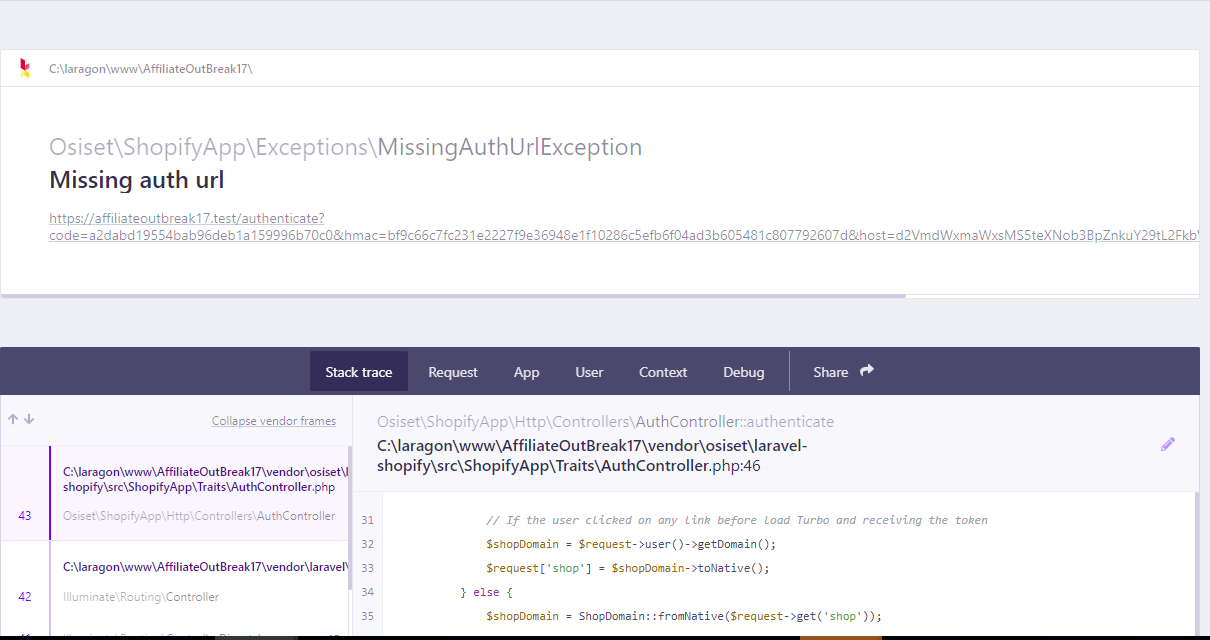Open the Context tab

663,371
